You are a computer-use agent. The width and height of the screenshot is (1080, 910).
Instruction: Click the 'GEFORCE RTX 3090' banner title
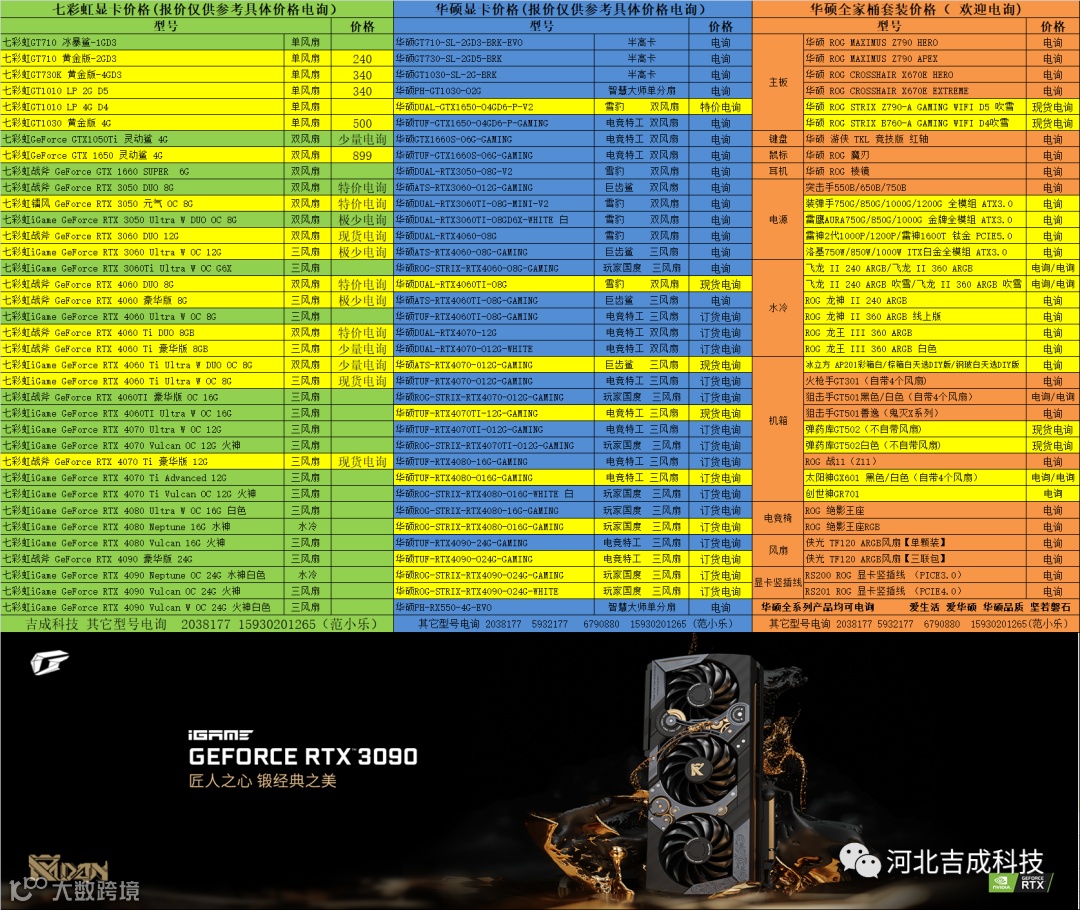(303, 756)
